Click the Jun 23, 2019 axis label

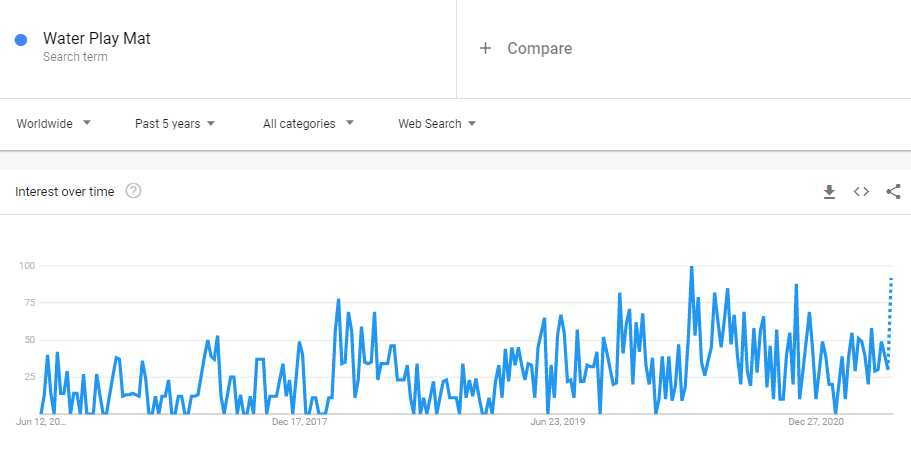(x=558, y=422)
